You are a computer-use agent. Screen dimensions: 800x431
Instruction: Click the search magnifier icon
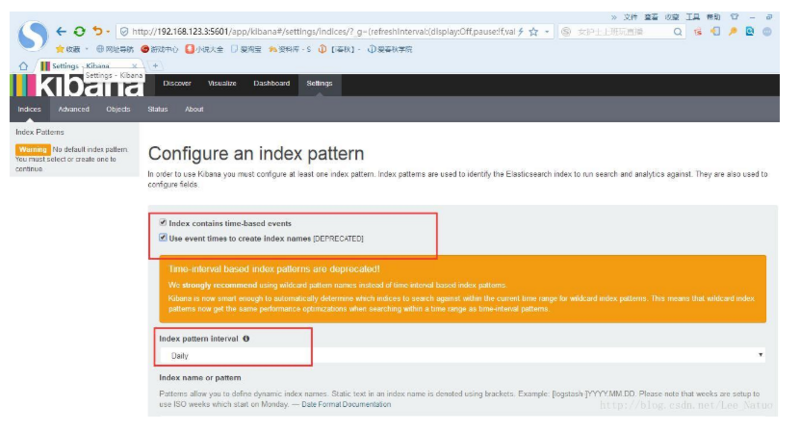click(x=678, y=32)
